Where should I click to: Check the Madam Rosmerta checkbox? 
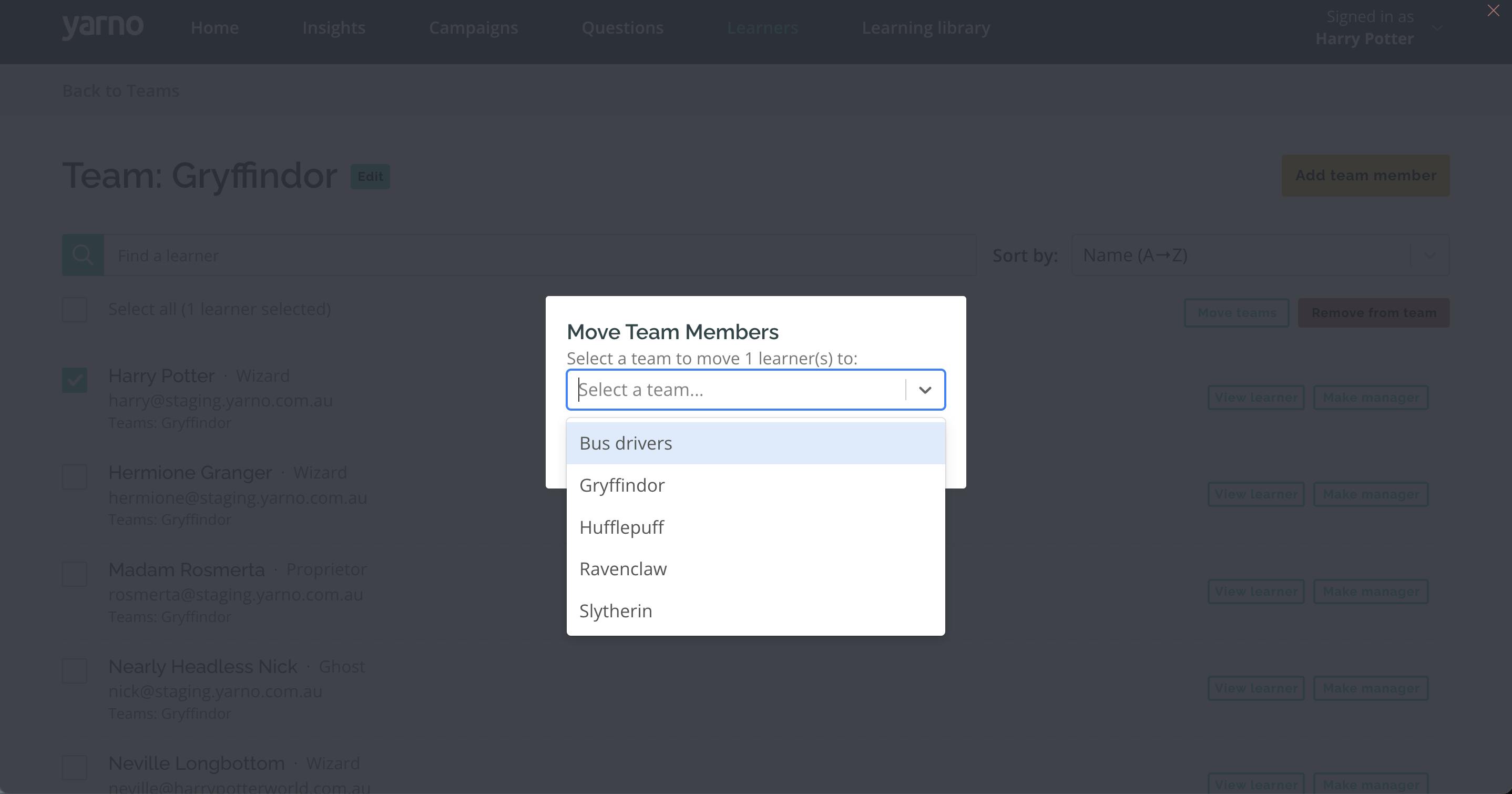[x=75, y=574]
